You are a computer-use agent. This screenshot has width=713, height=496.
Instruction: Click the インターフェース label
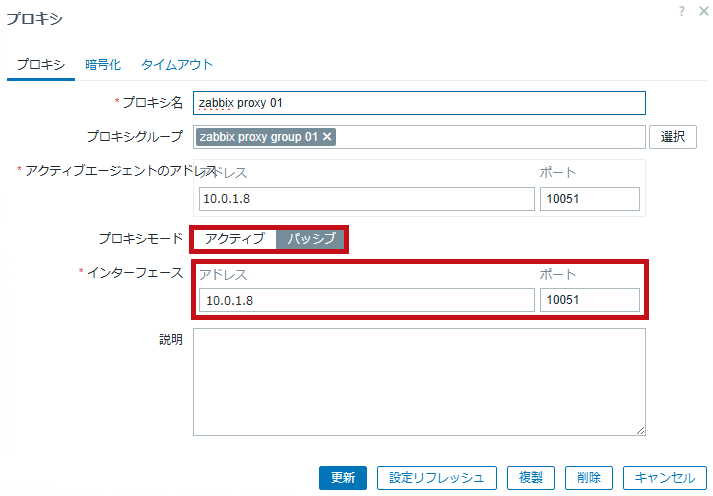click(135, 273)
